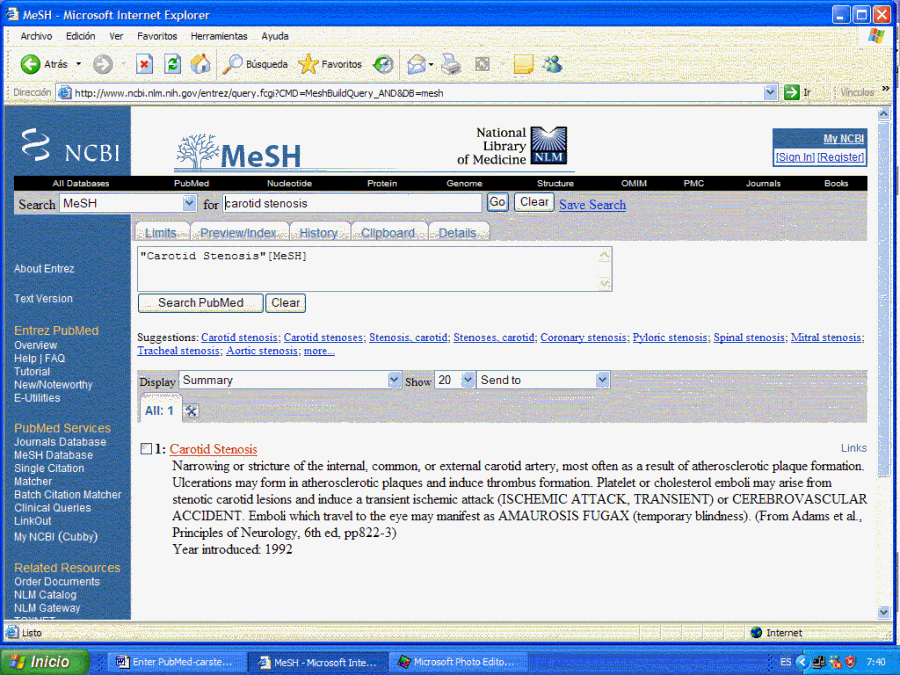Click the Mail toolbar icon

point(416,64)
